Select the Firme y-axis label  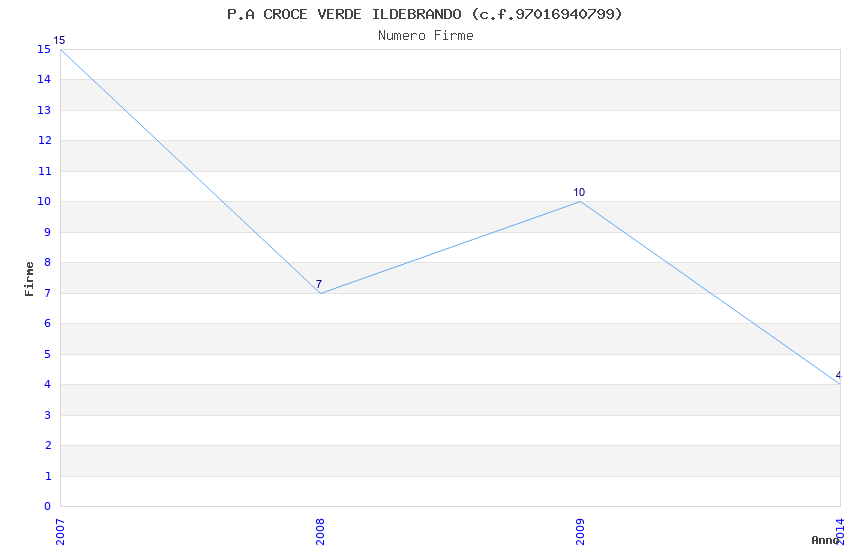click(29, 279)
